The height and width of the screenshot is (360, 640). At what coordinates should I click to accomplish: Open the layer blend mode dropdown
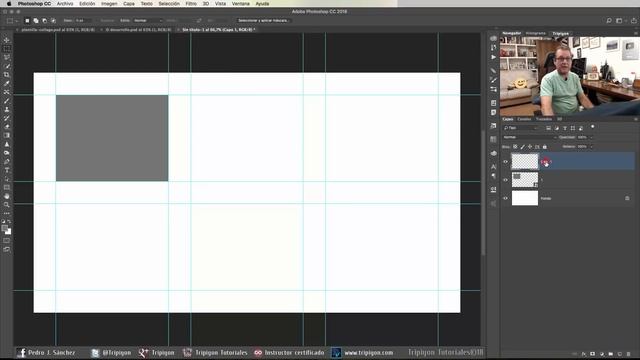pyautogui.click(x=529, y=138)
